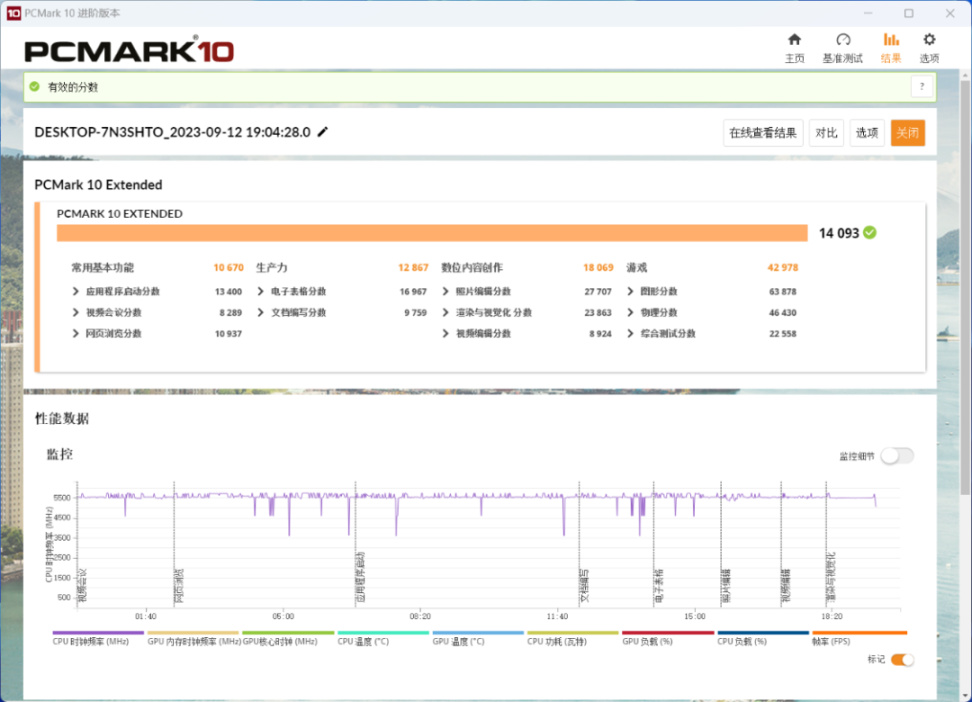Click the PCMark 10 title bar app icon
The width and height of the screenshot is (972, 702).
[13, 13]
